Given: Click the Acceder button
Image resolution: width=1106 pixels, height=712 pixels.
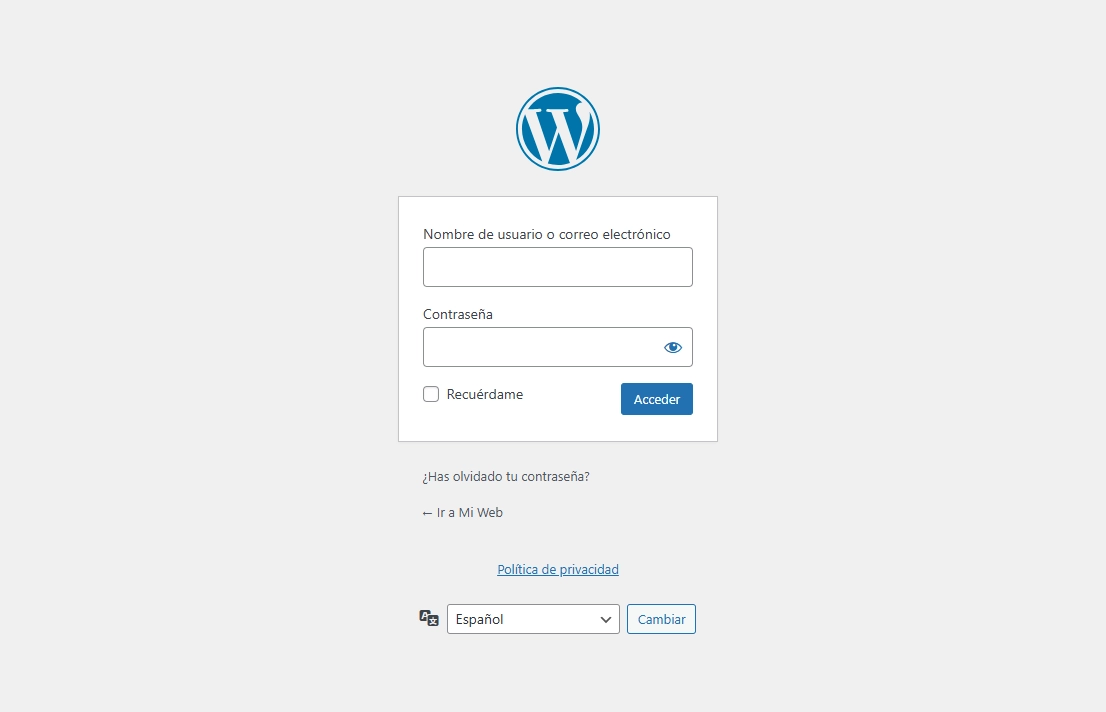Looking at the screenshot, I should point(657,399).
